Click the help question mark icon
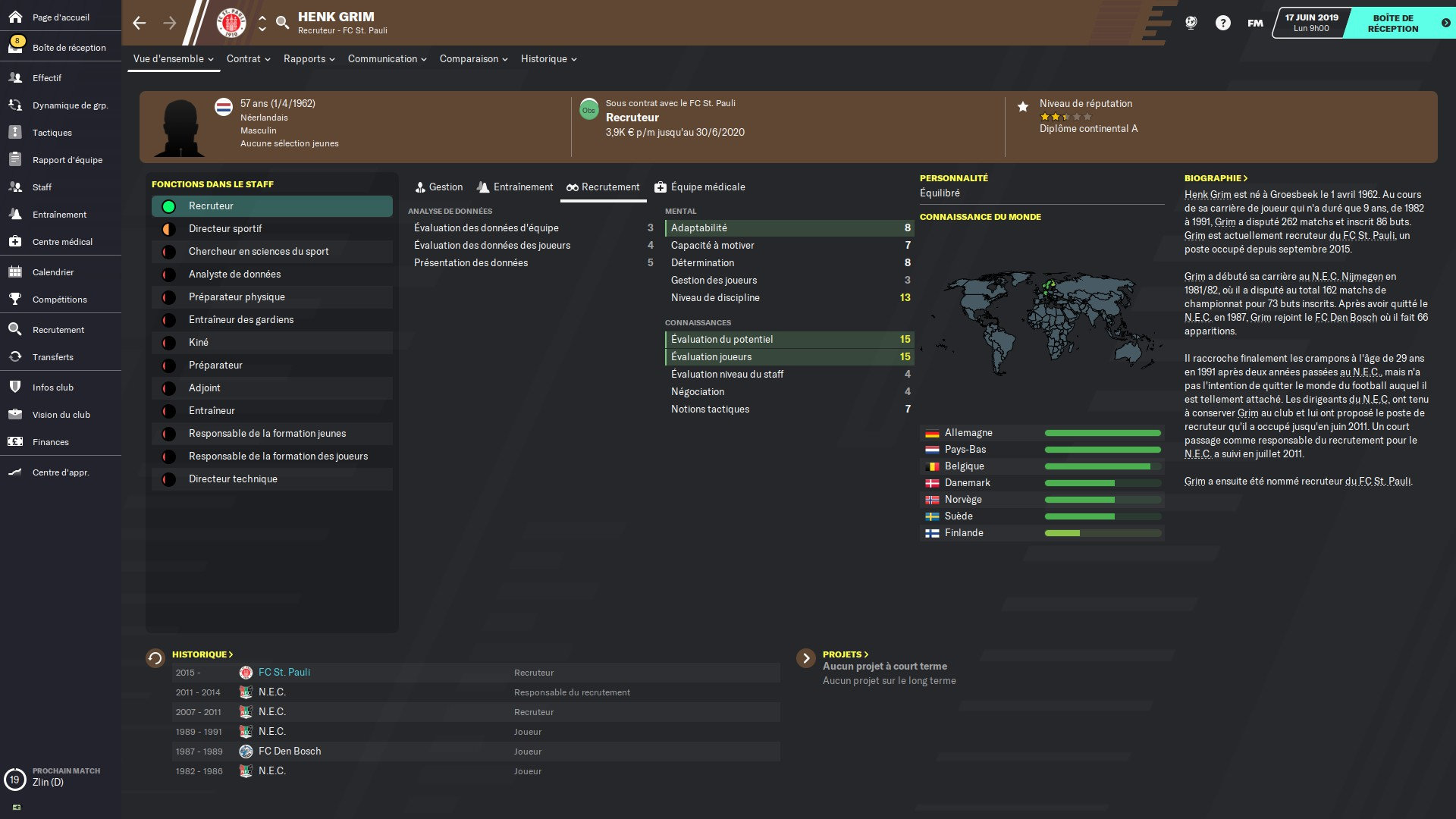This screenshot has height=819, width=1456. point(1222,23)
